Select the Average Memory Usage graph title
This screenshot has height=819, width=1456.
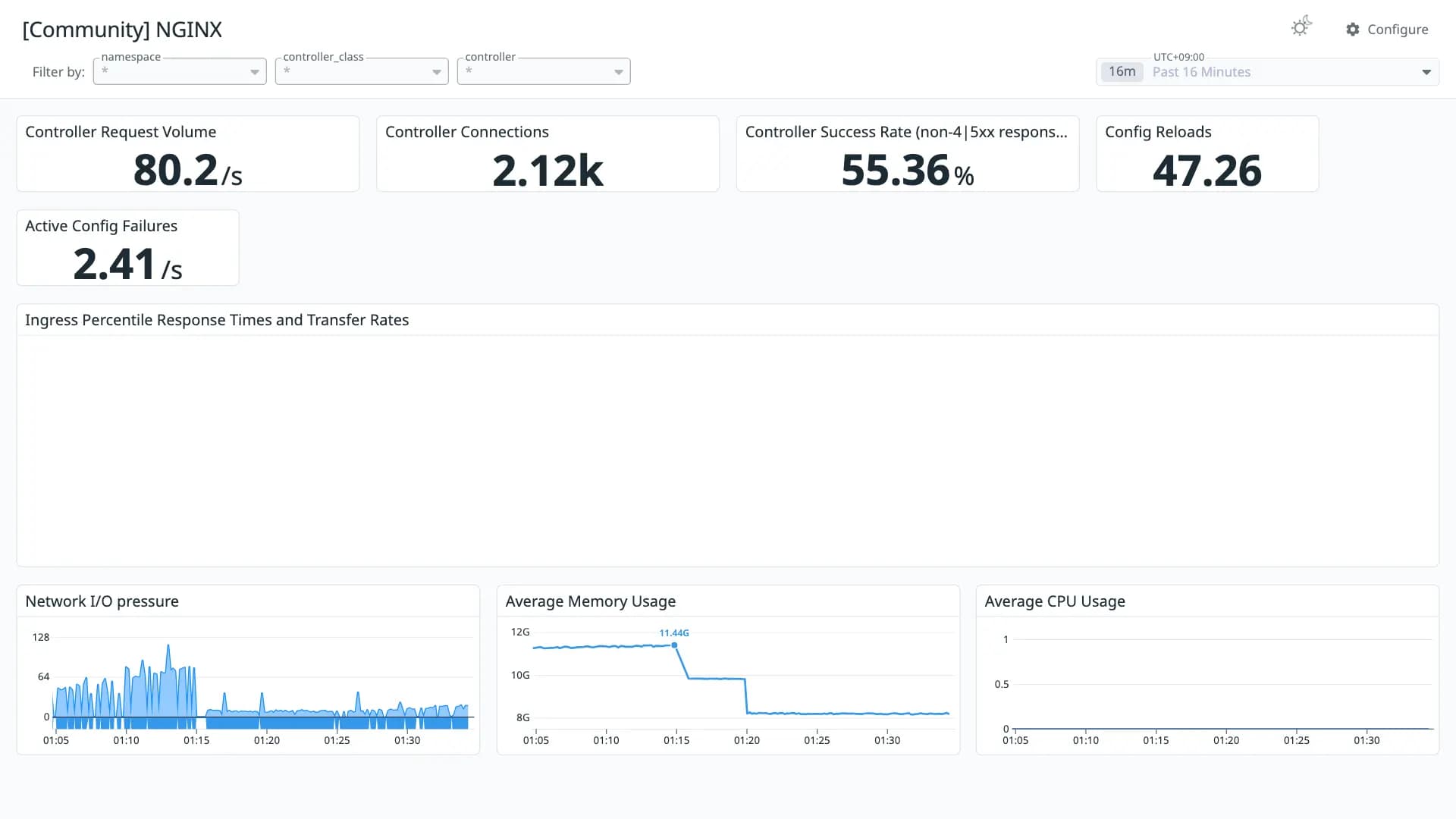click(x=590, y=601)
